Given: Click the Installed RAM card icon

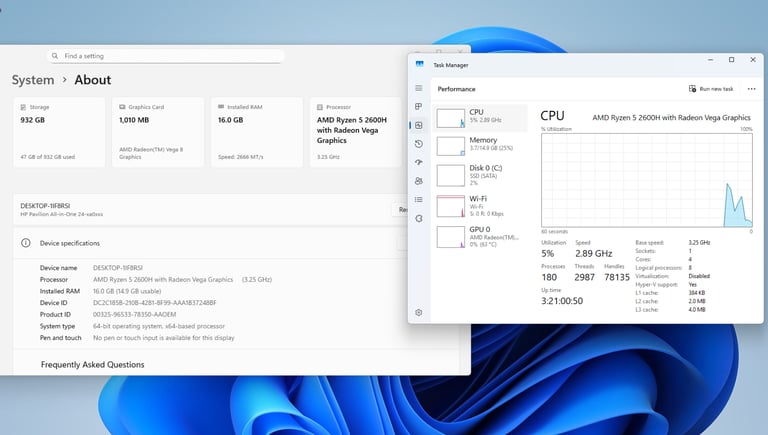Looking at the screenshot, I should click(x=221, y=107).
